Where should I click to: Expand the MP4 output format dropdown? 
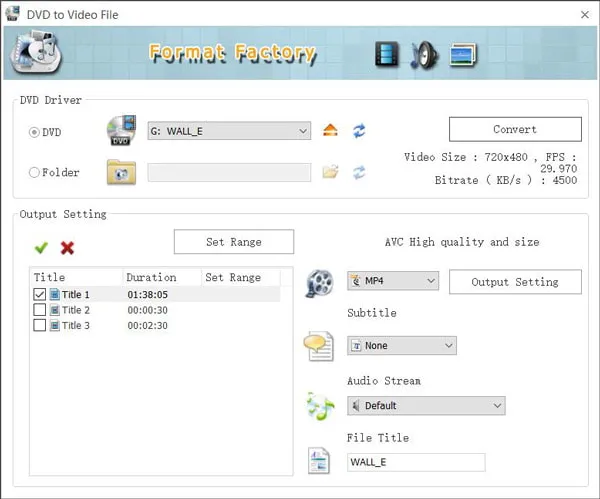point(393,281)
